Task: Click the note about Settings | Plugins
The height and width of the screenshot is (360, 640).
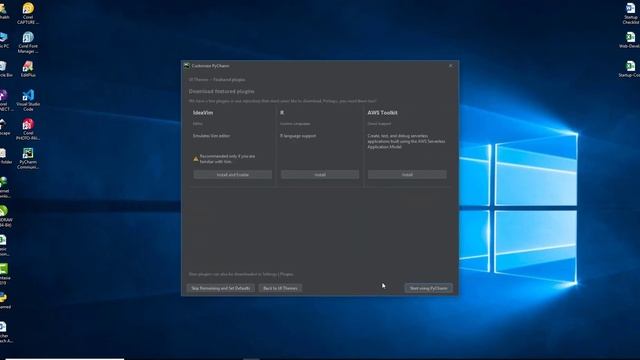Action: [241, 274]
